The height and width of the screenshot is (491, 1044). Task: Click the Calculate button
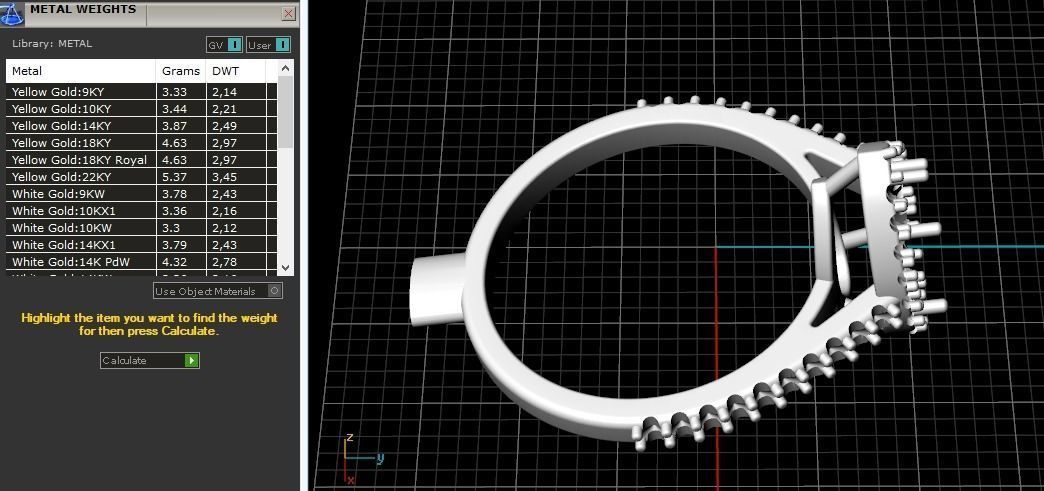(x=150, y=360)
